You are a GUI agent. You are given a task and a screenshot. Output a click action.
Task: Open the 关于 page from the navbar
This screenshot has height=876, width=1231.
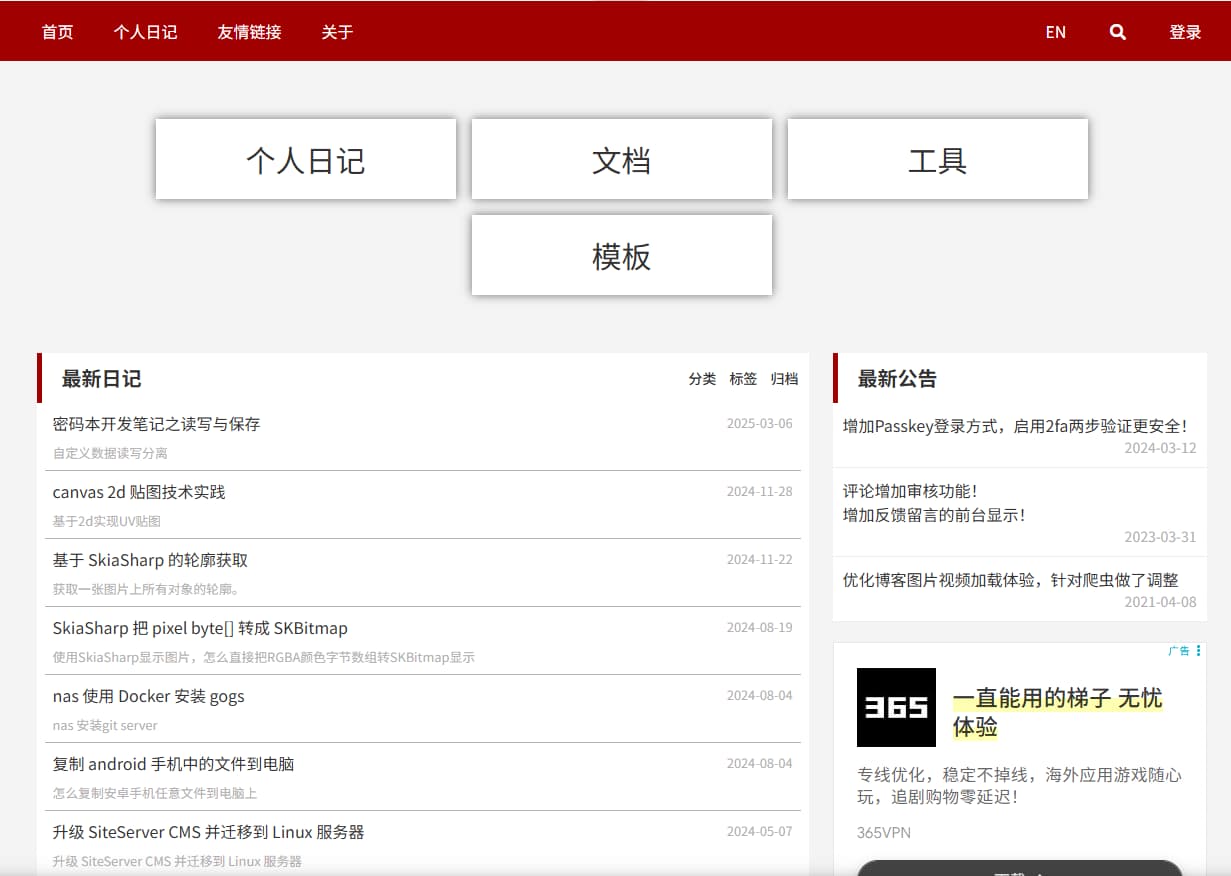tap(336, 31)
